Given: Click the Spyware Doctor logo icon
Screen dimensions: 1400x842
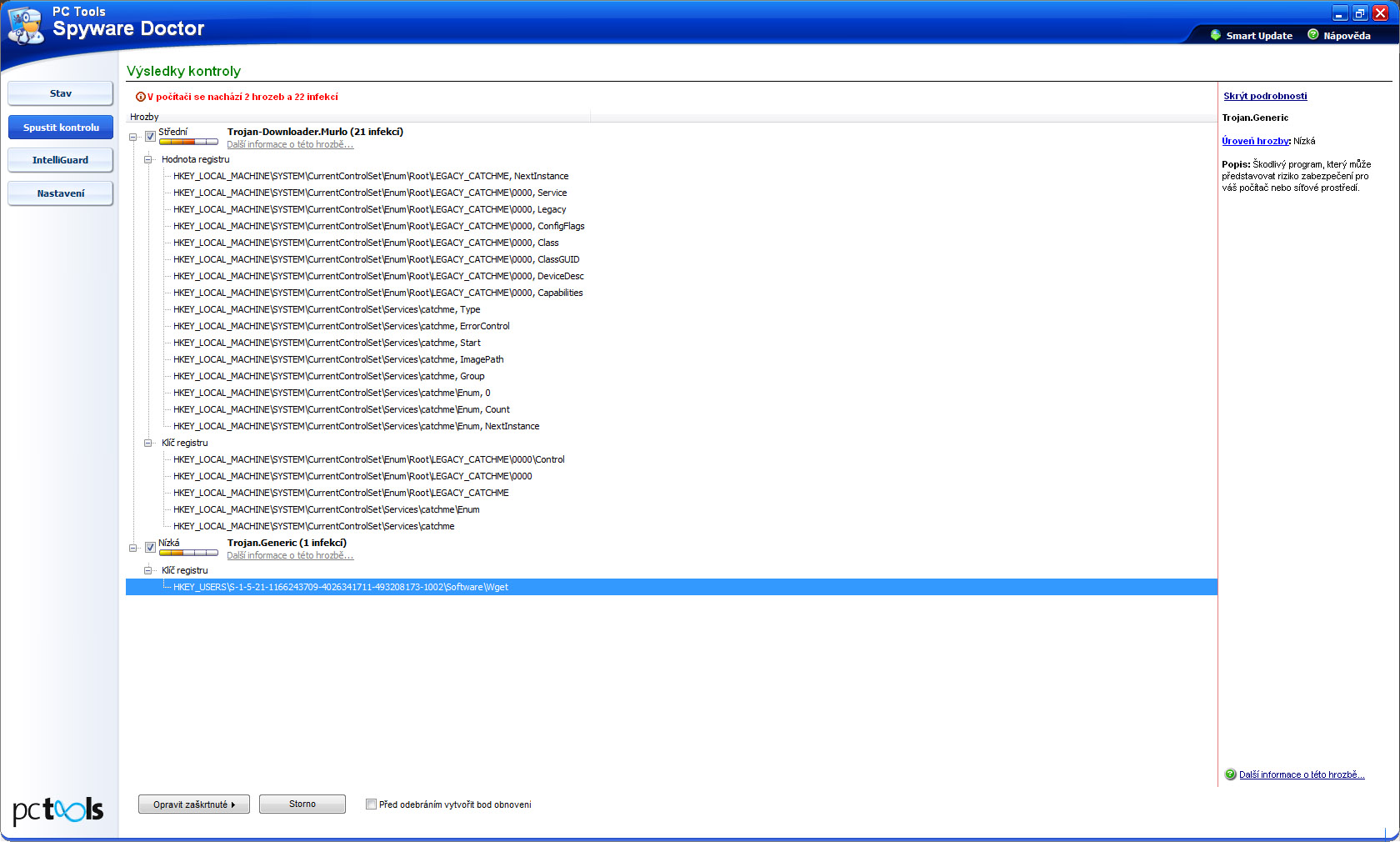Looking at the screenshot, I should click(x=25, y=25).
